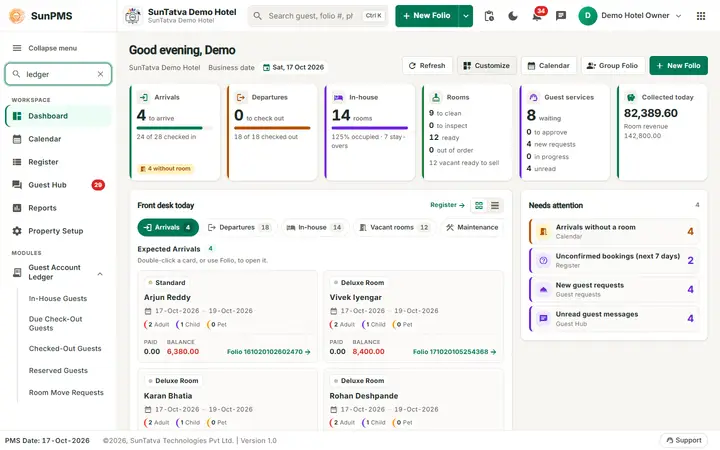This screenshot has width=720, height=450.
Task: Click the Collected today card icon
Action: [631, 97]
